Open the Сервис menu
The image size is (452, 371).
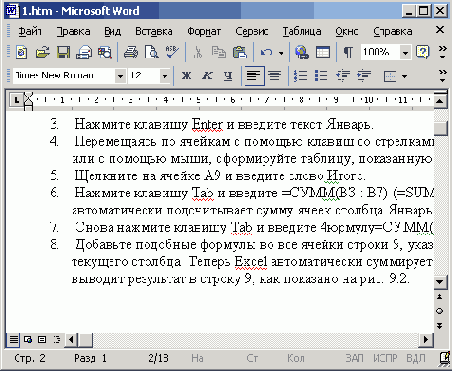pyautogui.click(x=252, y=31)
